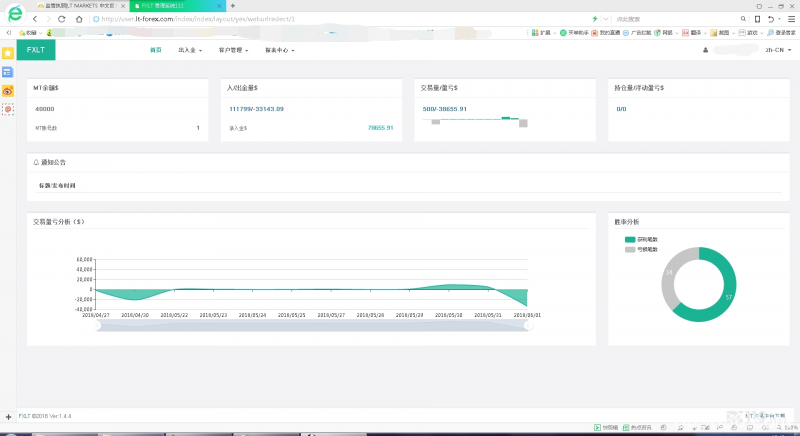Click the 78655.91 net deposit value
Screen dimensions: 800x436
(x=380, y=128)
